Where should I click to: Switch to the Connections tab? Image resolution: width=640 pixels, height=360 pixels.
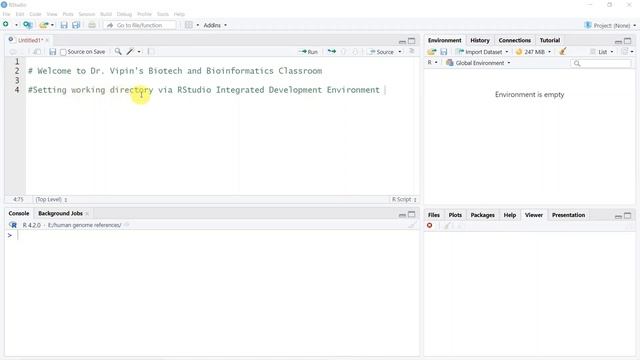pos(515,40)
